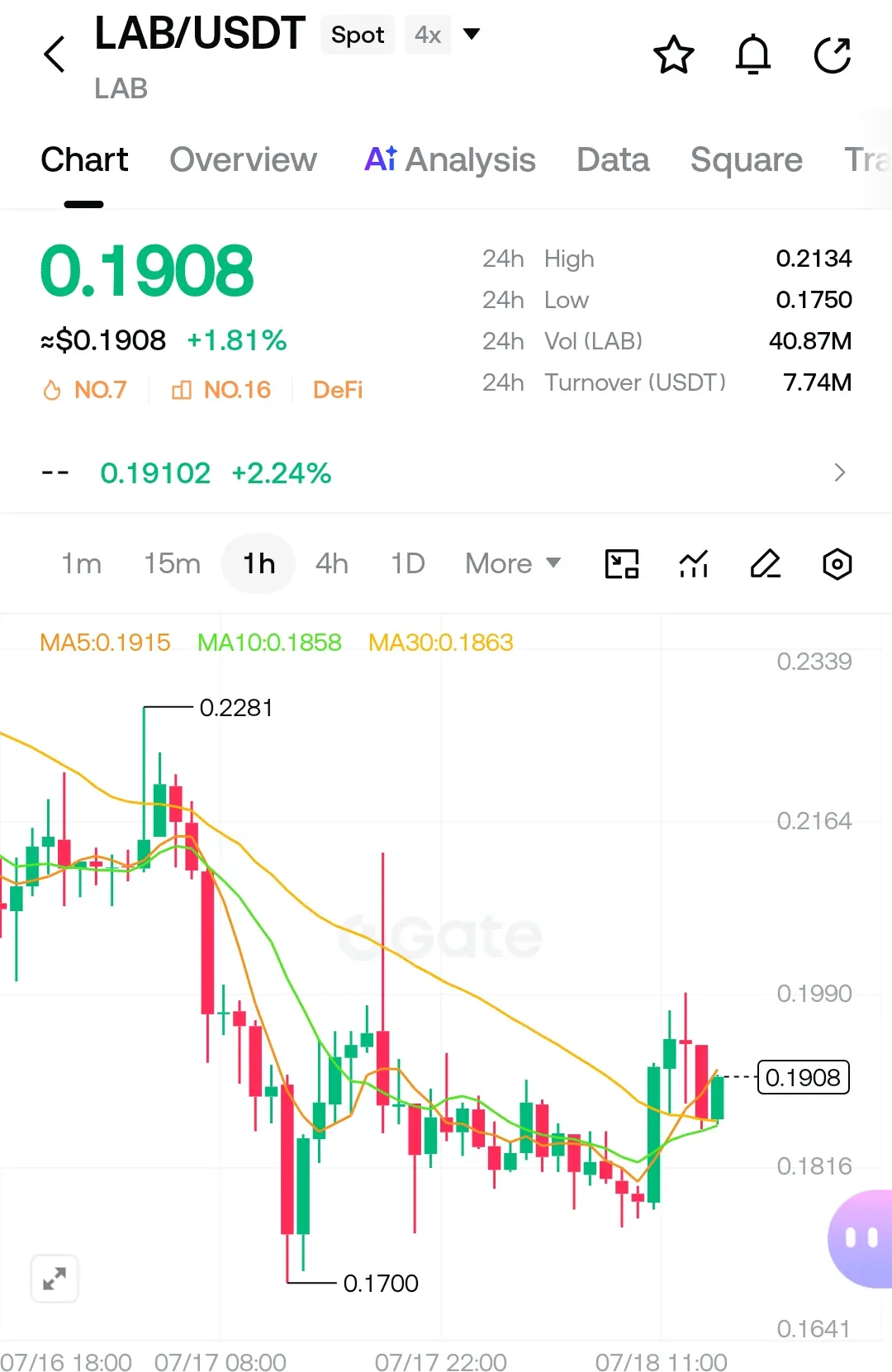
Task: Tap the LAB/USDT pair title
Action: click(x=200, y=33)
